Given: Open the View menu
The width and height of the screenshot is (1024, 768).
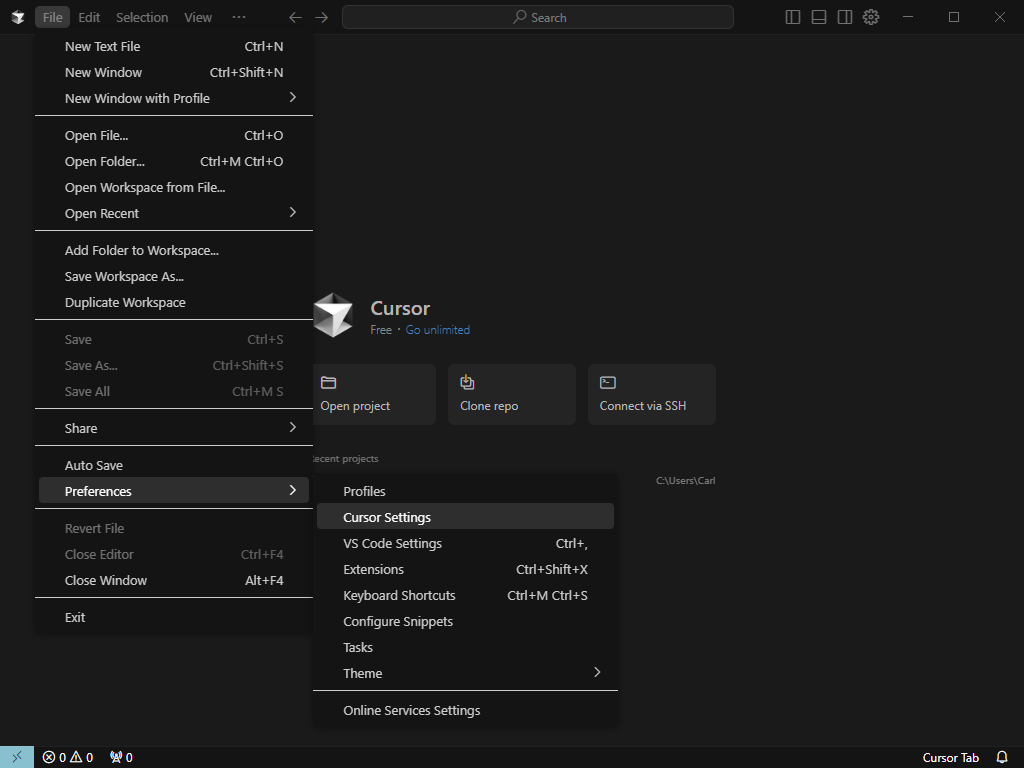Looking at the screenshot, I should click(x=198, y=18).
